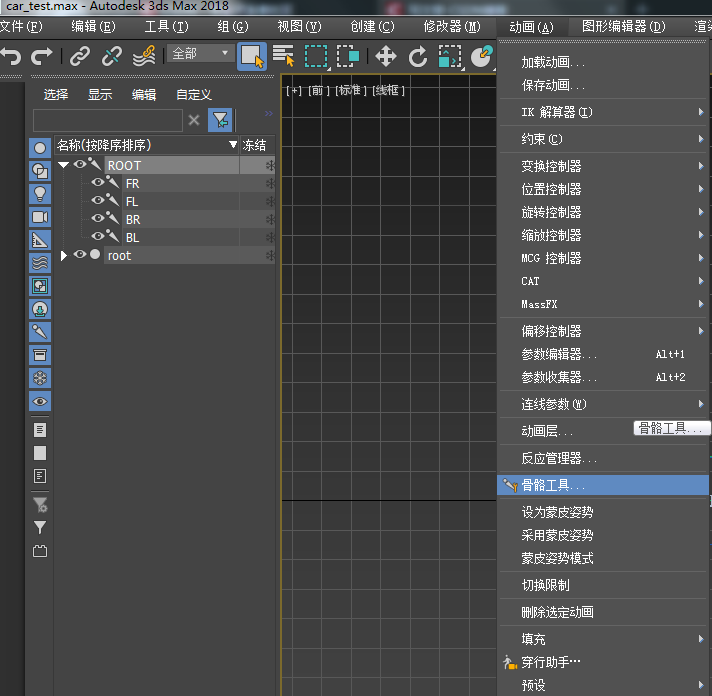712x696 pixels.
Task: Choose 骨骼工具... from the animation menu
Action: (603, 485)
